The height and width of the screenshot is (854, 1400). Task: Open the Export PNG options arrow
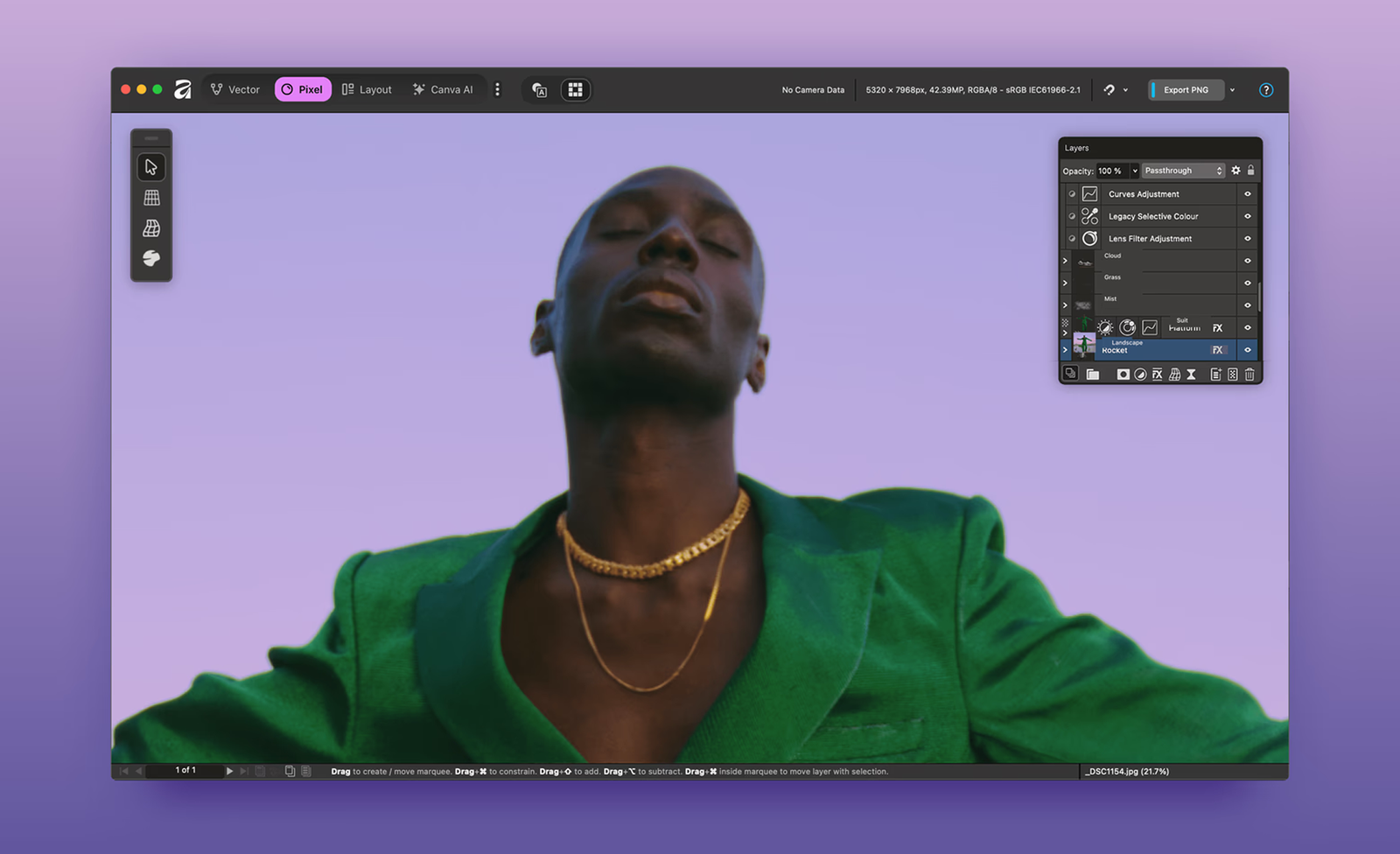click(1232, 90)
